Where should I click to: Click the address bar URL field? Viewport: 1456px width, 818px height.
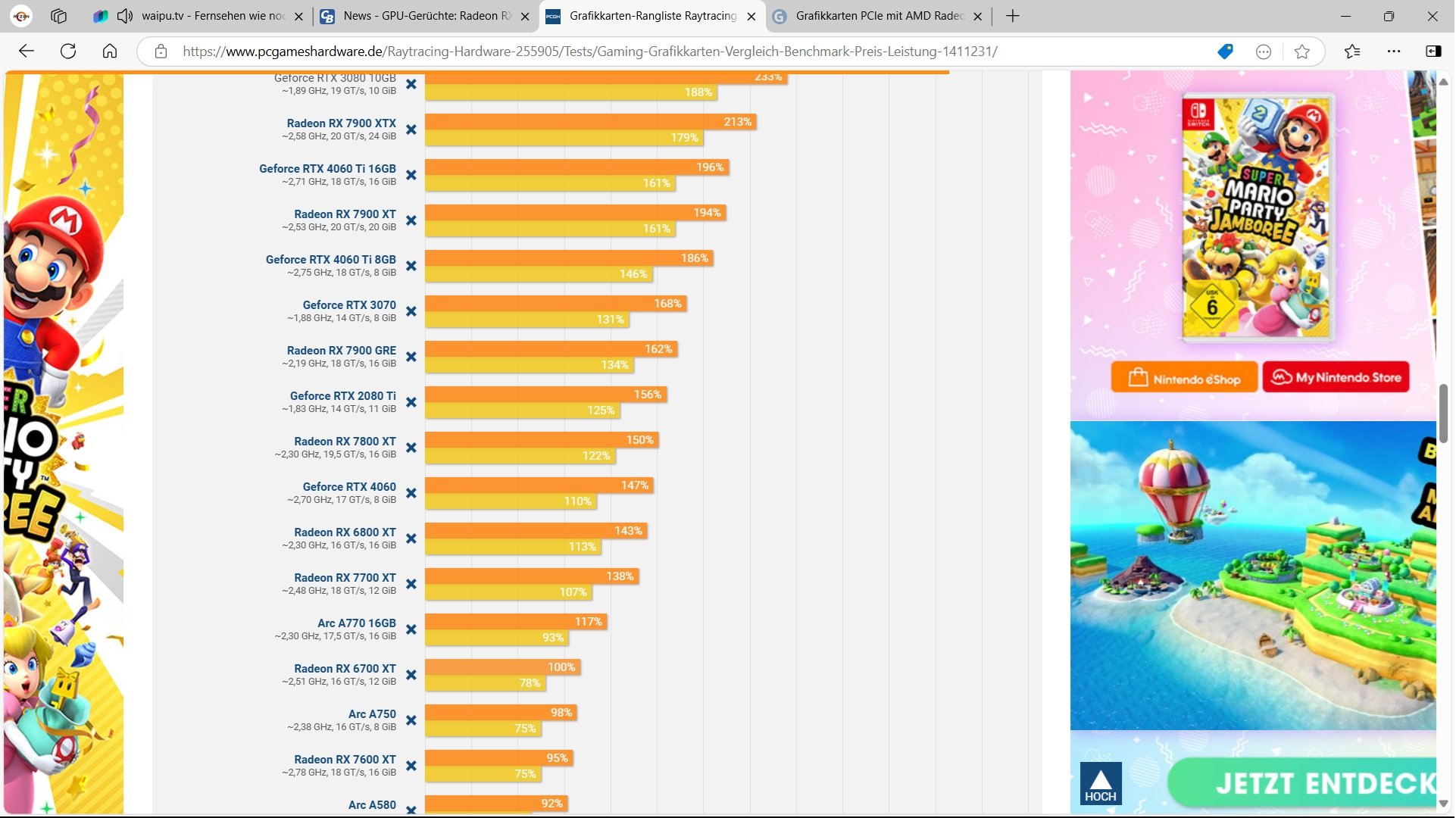(589, 52)
